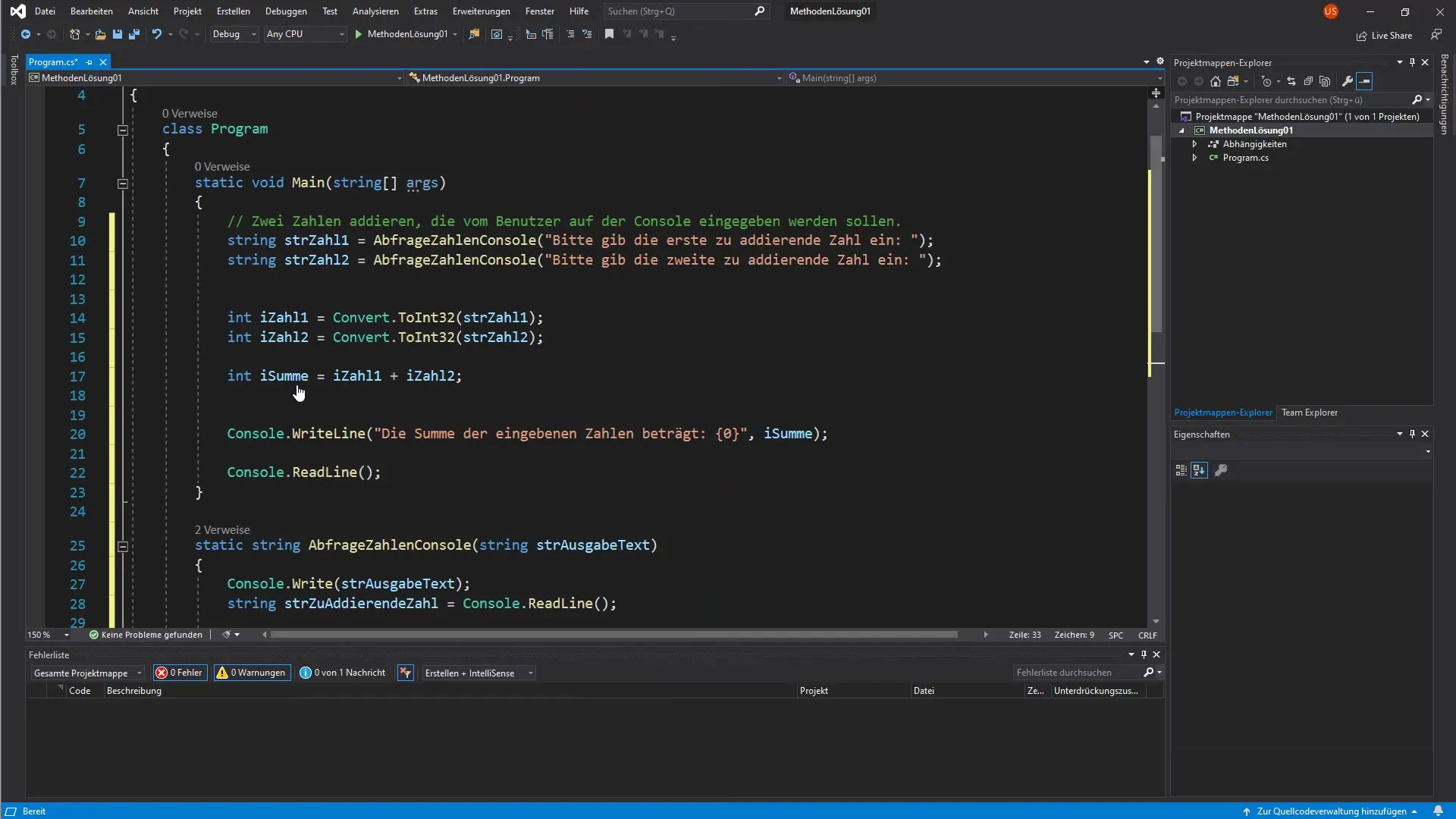Viewport: 1456px width, 819px height.
Task: Open the Benachrichtigungen side tab
Action: click(1444, 94)
